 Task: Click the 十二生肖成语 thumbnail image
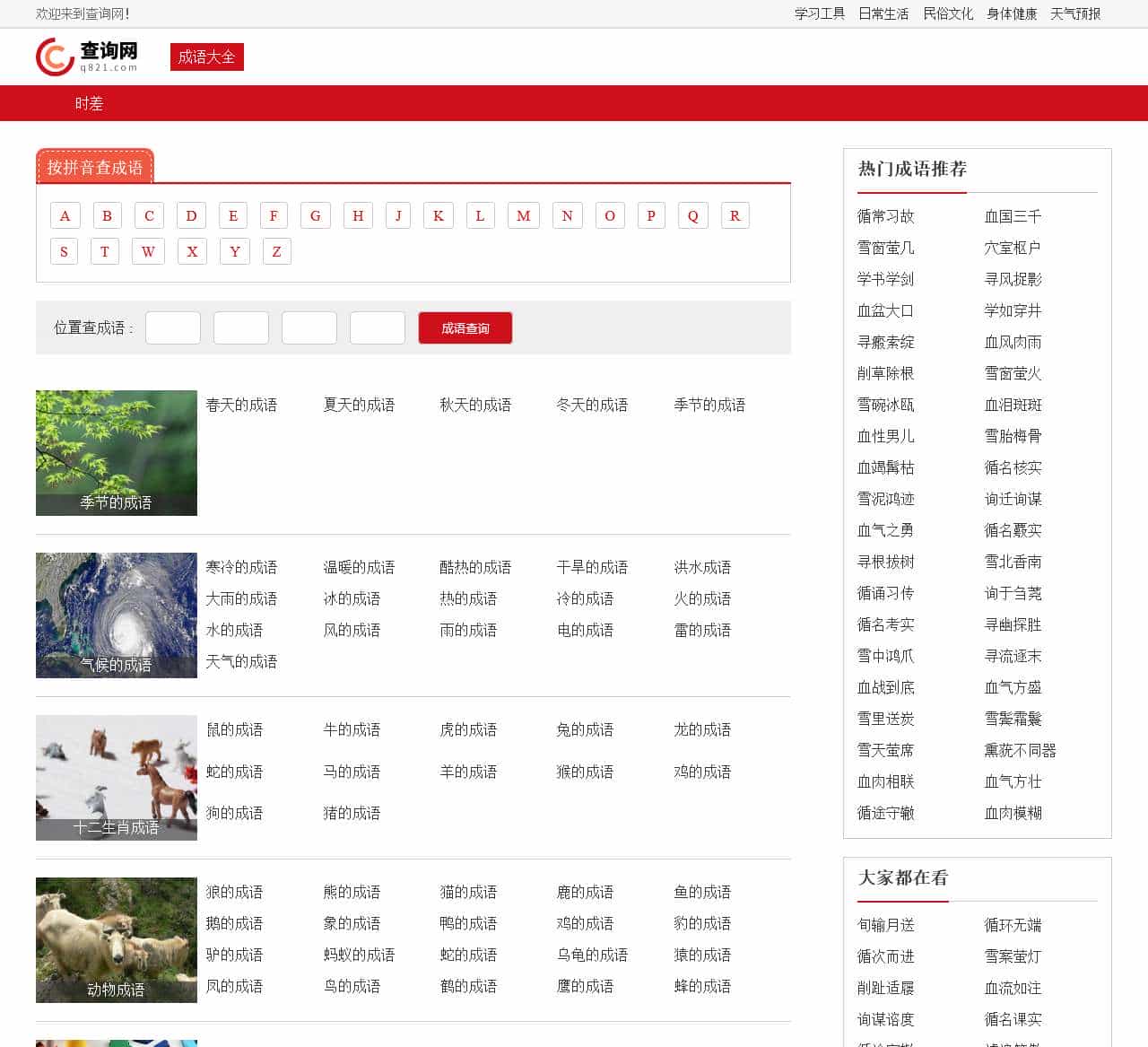(x=117, y=777)
